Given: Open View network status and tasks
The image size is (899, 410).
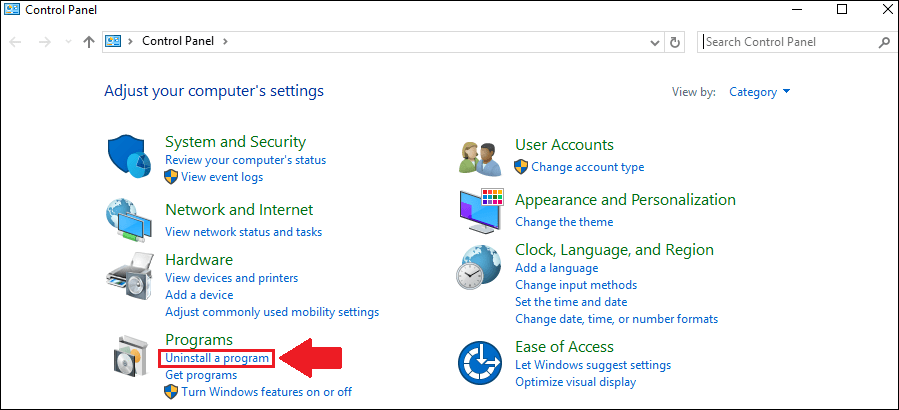Looking at the screenshot, I should [x=244, y=232].
